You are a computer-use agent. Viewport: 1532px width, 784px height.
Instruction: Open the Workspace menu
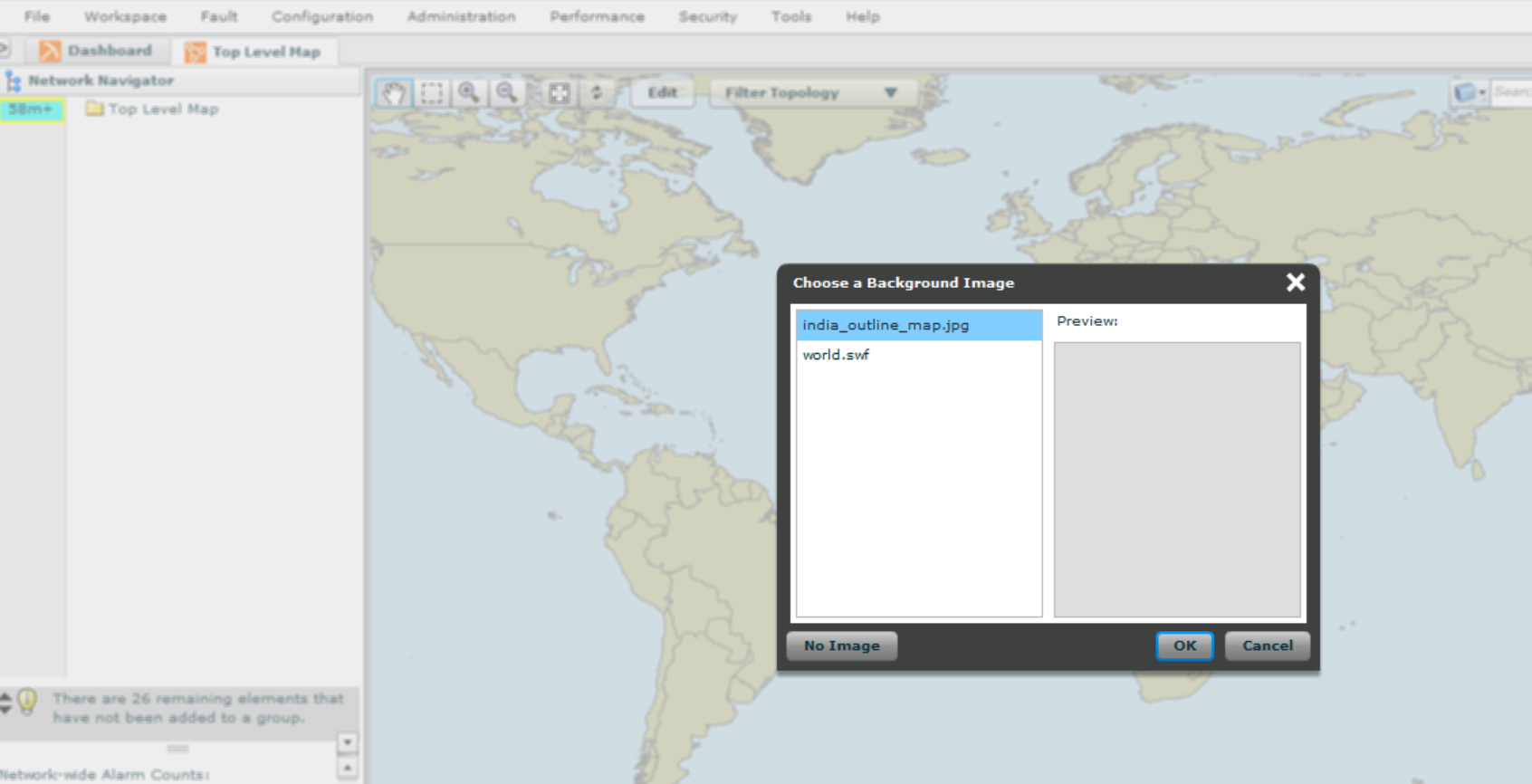click(125, 16)
